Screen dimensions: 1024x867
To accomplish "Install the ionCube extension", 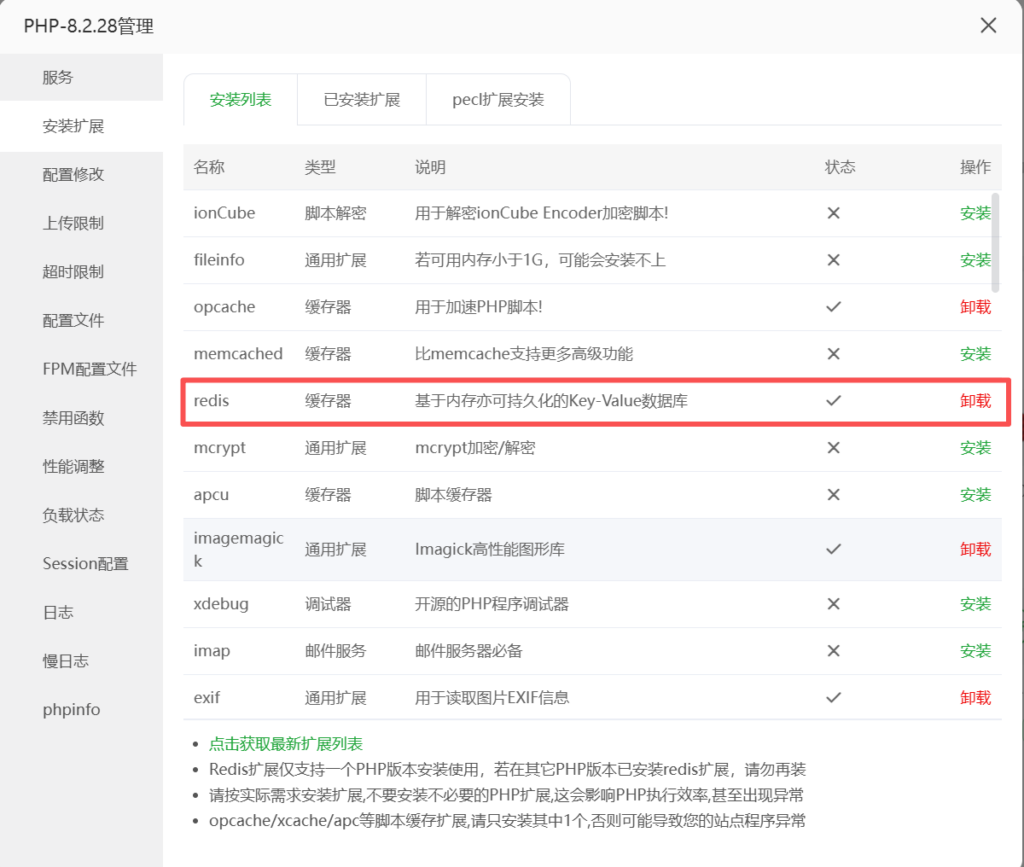I will point(975,213).
